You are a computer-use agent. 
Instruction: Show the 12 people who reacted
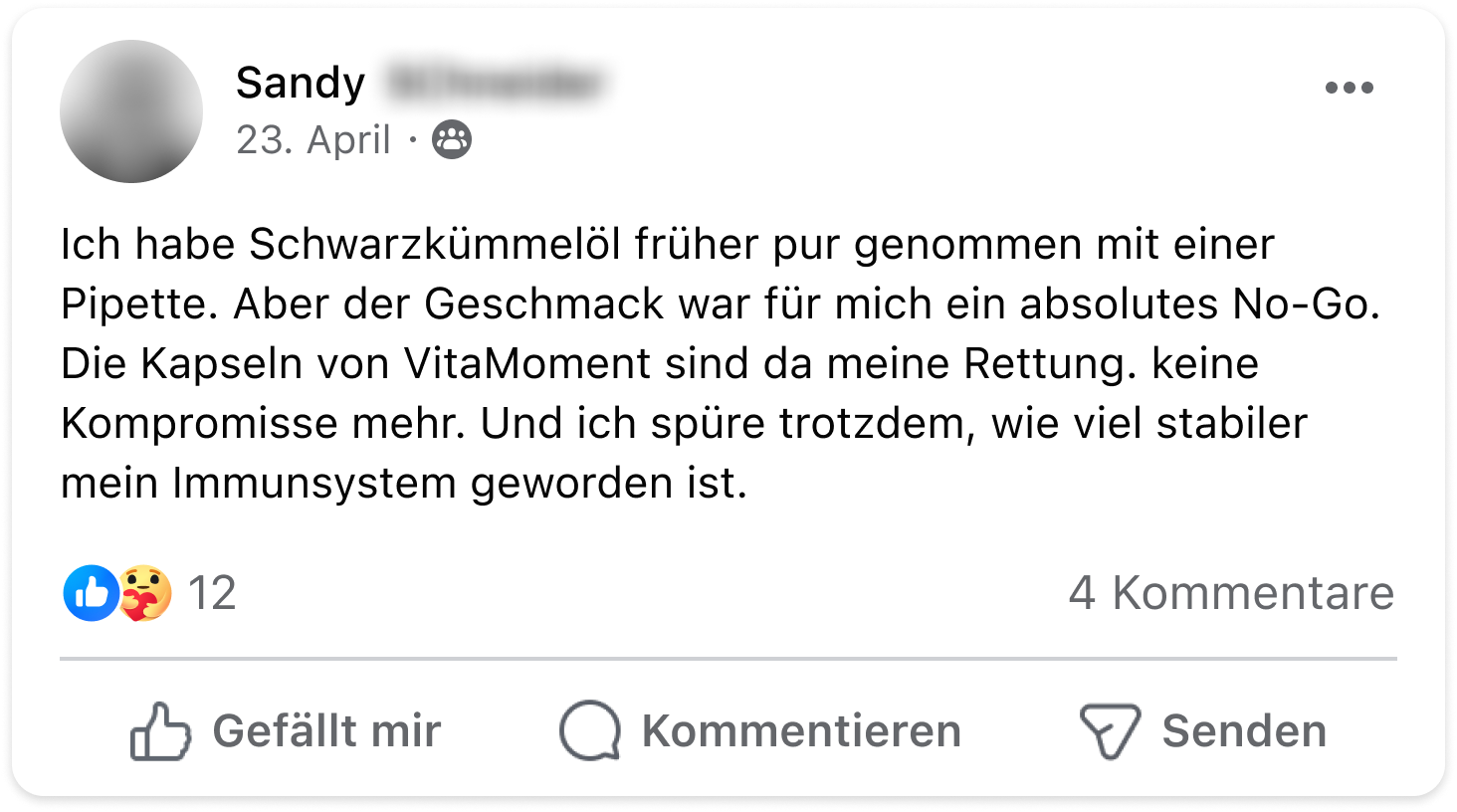point(211,593)
